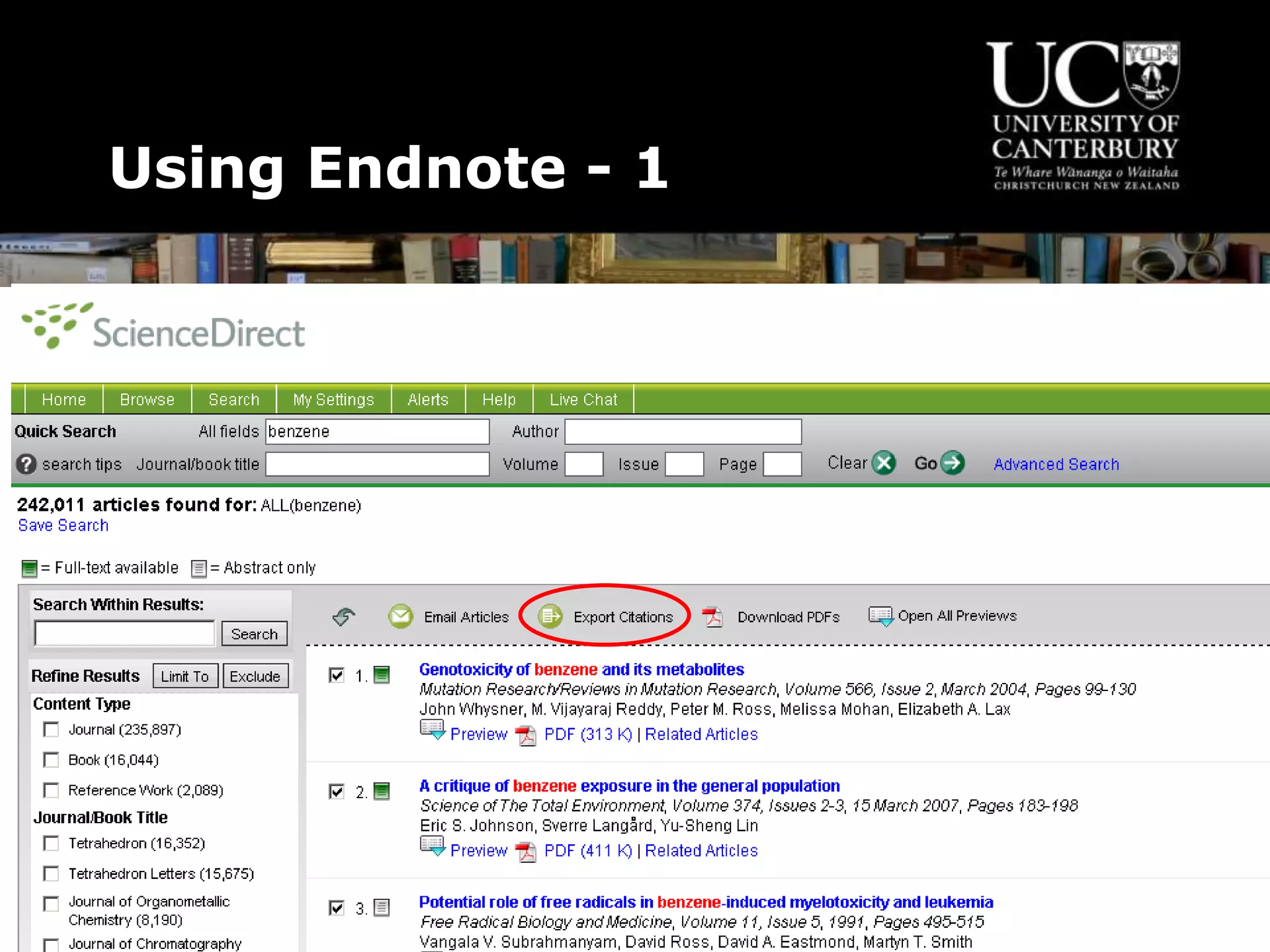Click the PDF icon for critique of benzene exposure article

[526, 852]
